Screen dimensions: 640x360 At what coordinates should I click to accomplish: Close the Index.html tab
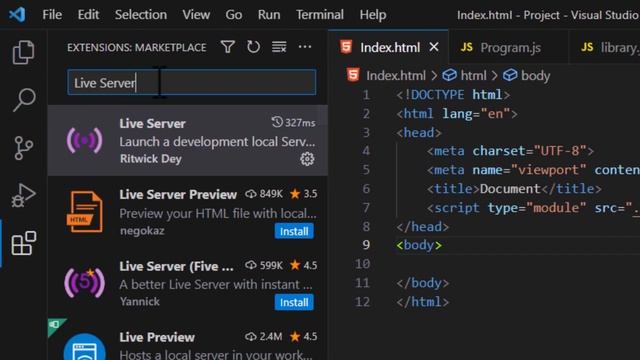click(434, 47)
